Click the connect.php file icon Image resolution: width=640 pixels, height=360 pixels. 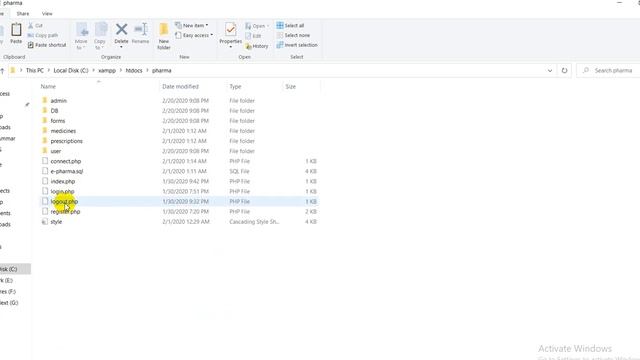click(x=45, y=161)
